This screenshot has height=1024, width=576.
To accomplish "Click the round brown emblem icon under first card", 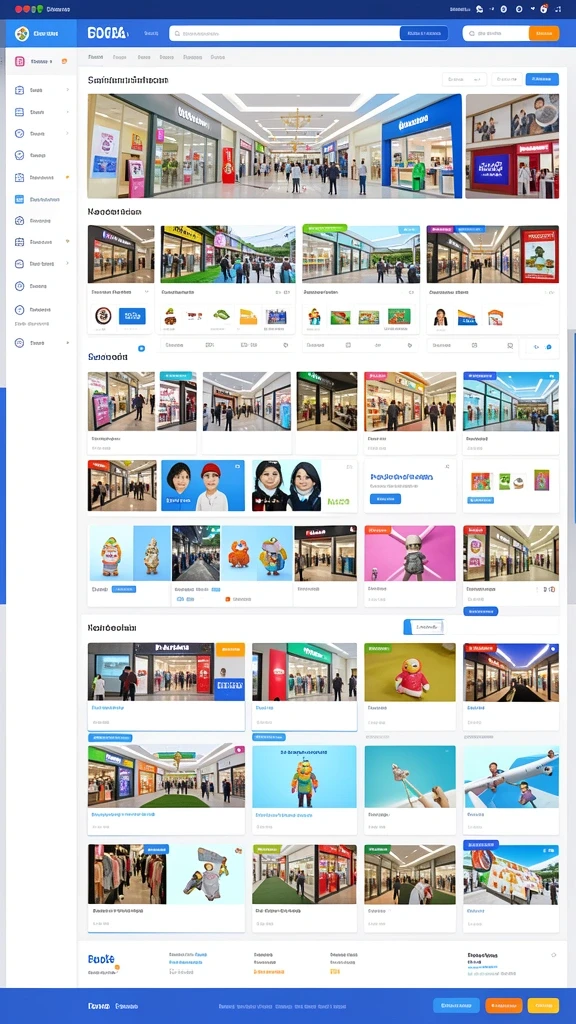I will pos(104,316).
